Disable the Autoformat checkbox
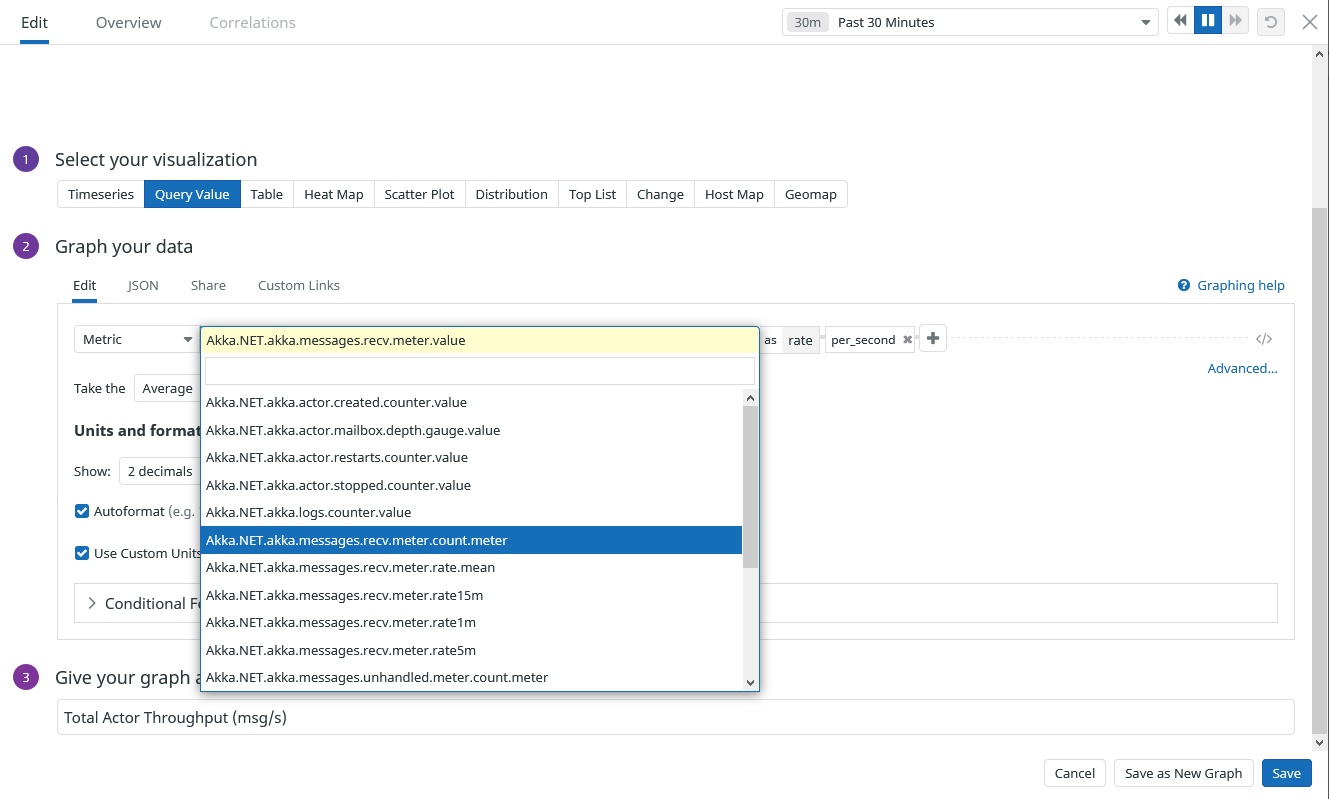This screenshot has height=799, width=1329. point(81,511)
